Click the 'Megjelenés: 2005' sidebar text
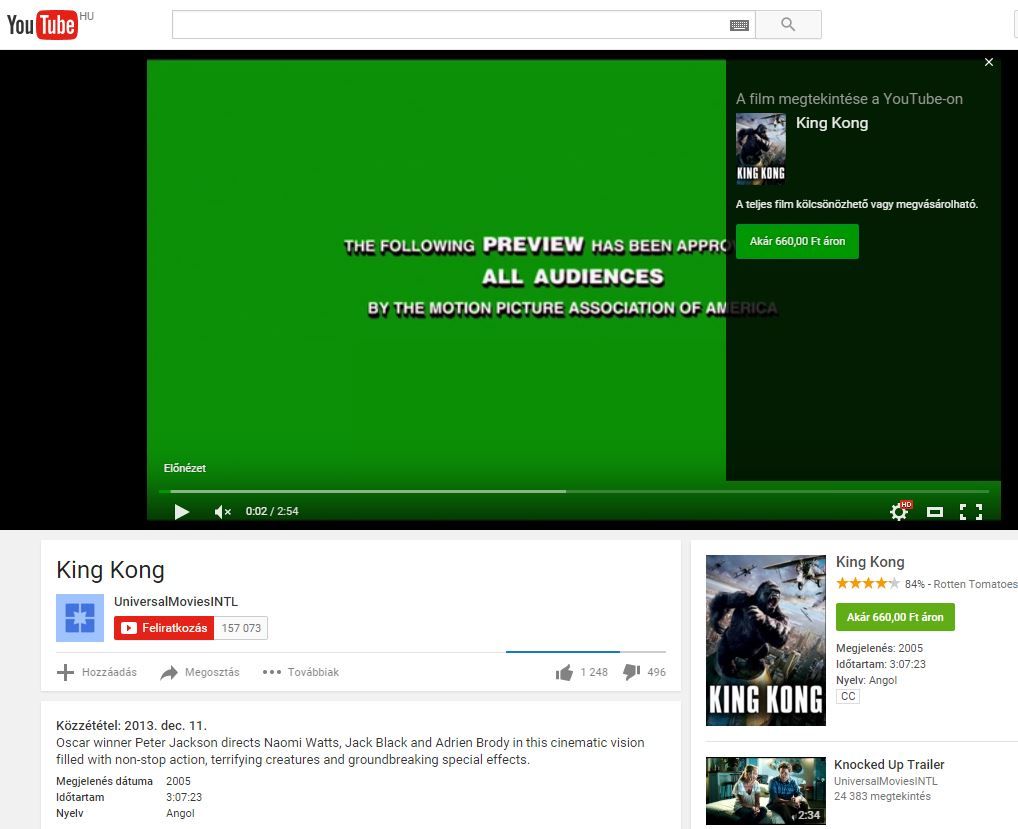 pos(880,648)
